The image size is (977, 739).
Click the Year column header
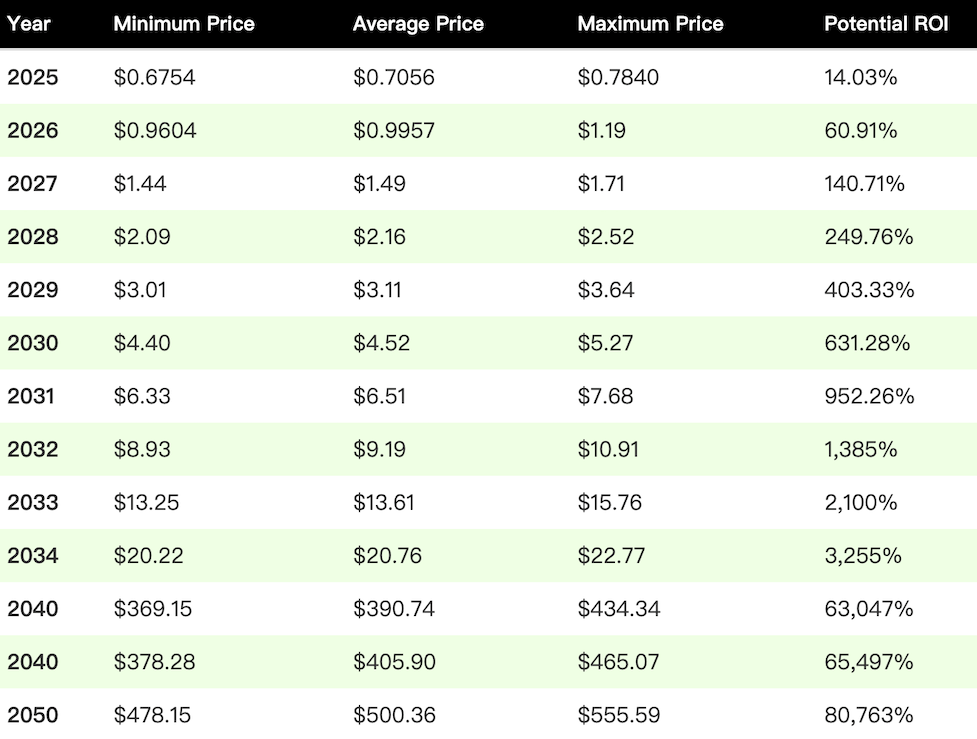(29, 24)
